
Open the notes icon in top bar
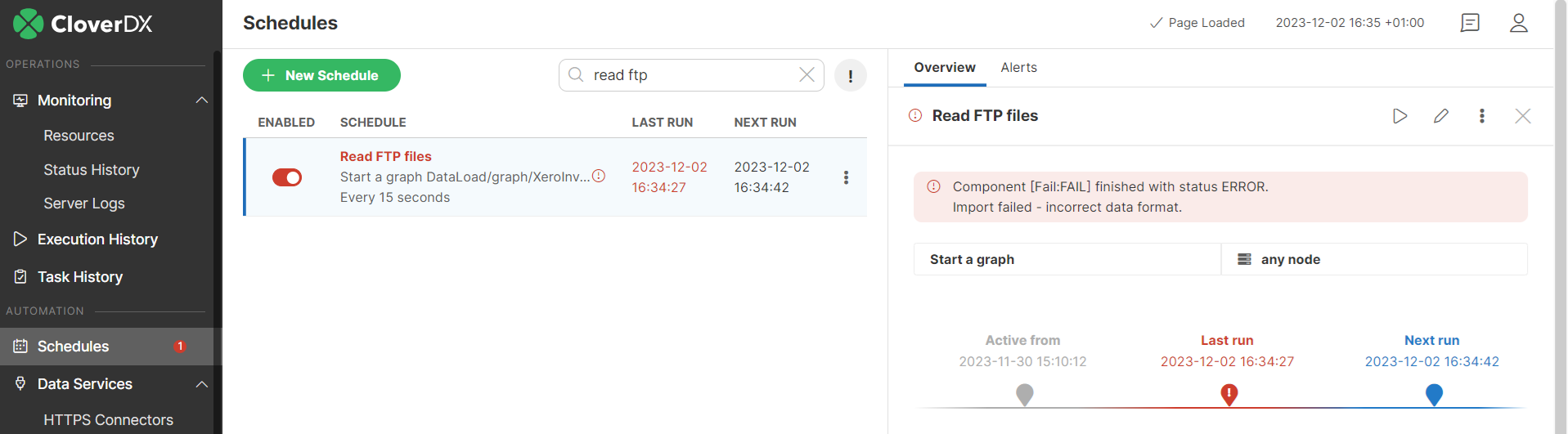[1470, 23]
